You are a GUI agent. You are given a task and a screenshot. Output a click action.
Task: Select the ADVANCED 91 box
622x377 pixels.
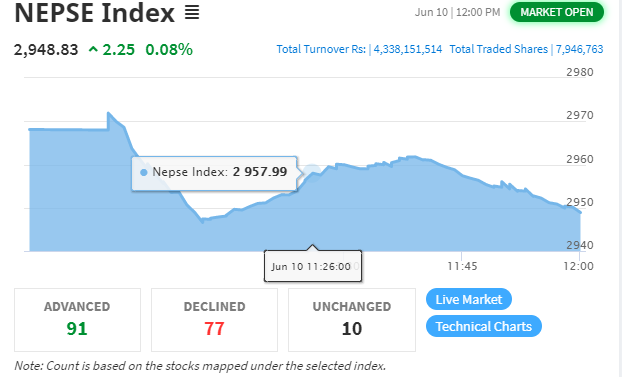77,320
